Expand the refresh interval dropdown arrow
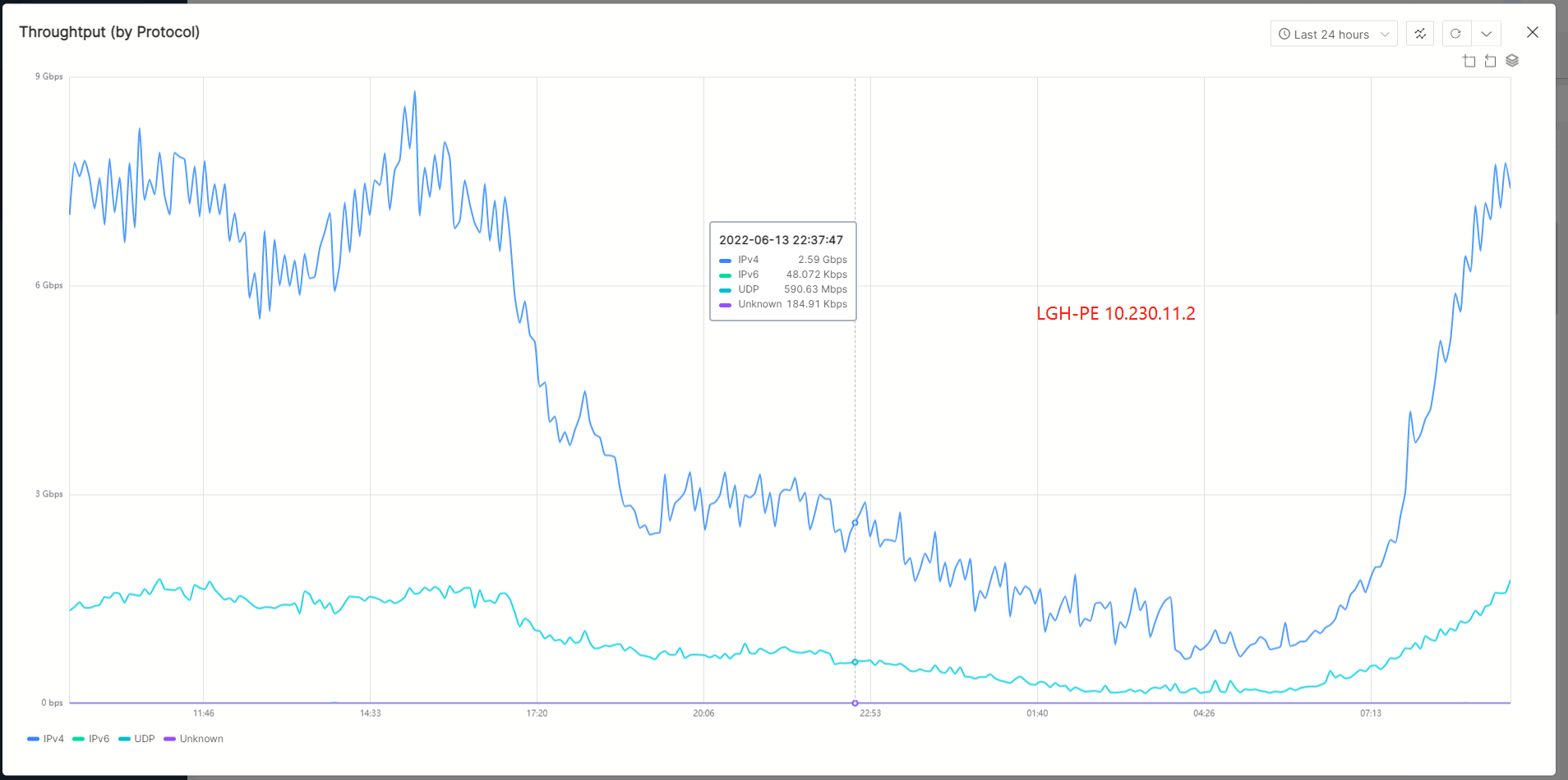Image resolution: width=1568 pixels, height=780 pixels. click(x=1486, y=34)
